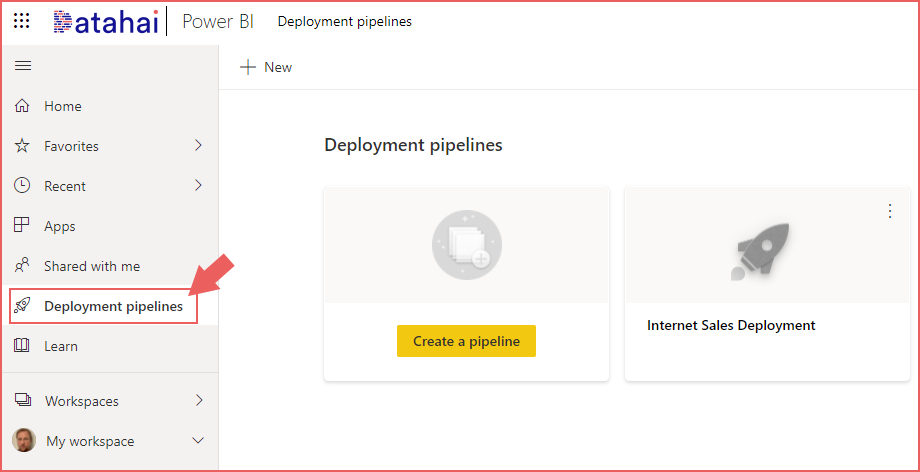Open the Workspaces list
Image resolution: width=920 pixels, height=472 pixels.
[82, 401]
